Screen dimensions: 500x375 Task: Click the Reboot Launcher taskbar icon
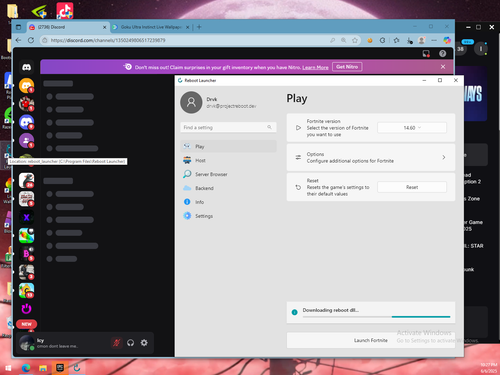[x=77, y=368]
